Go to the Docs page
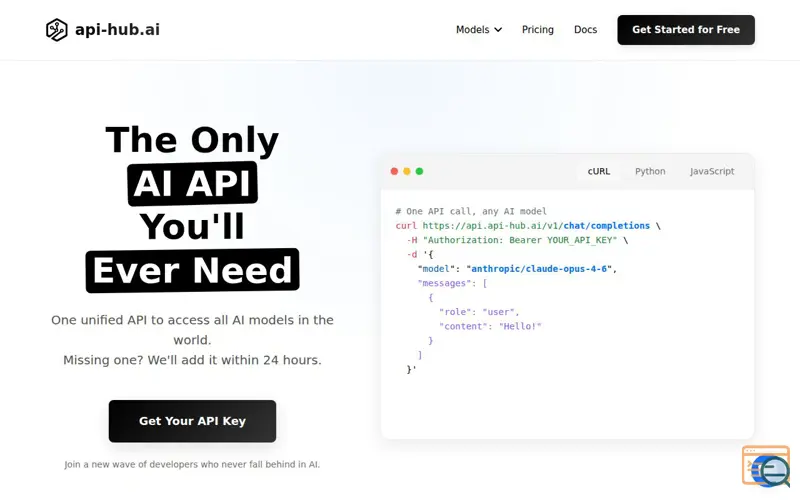The height and width of the screenshot is (500, 800). (x=585, y=30)
